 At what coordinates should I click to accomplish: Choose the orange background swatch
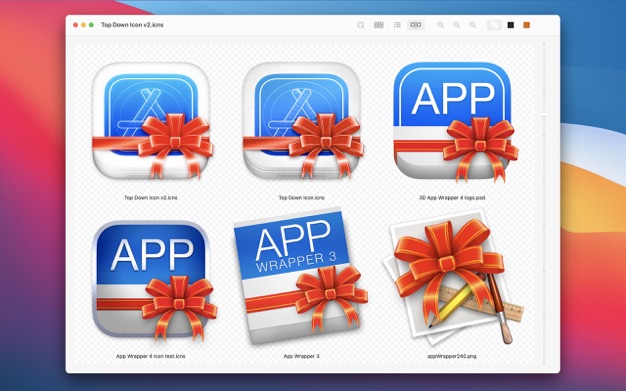point(527,25)
